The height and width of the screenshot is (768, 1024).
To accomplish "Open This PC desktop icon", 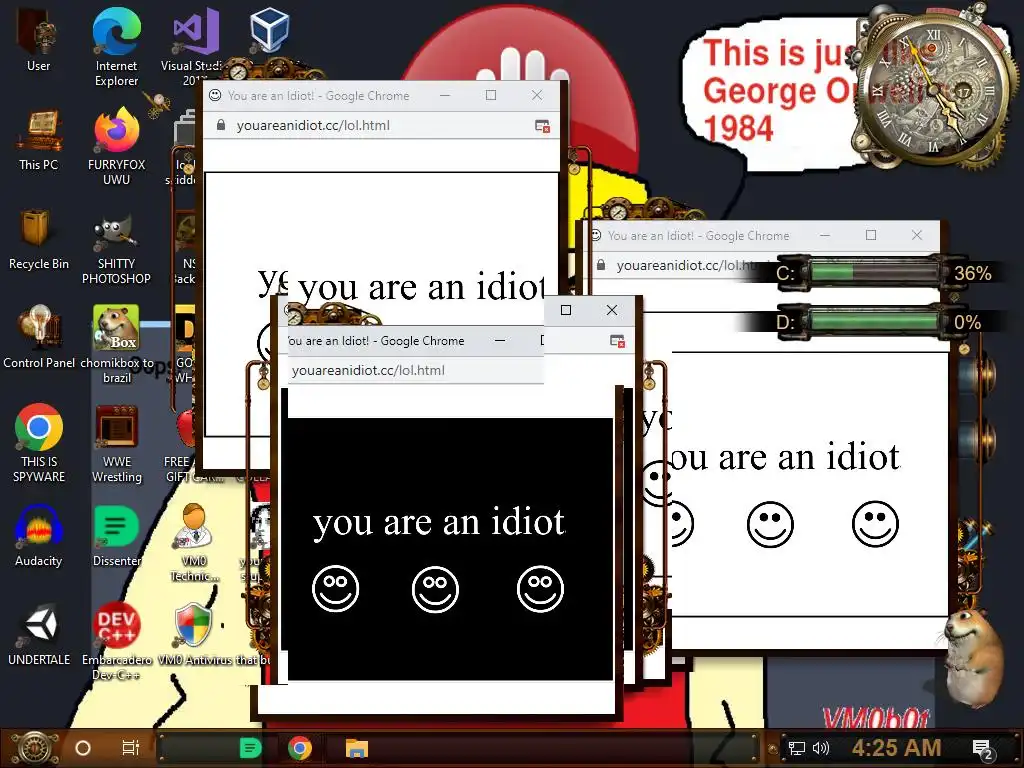I will [x=39, y=140].
